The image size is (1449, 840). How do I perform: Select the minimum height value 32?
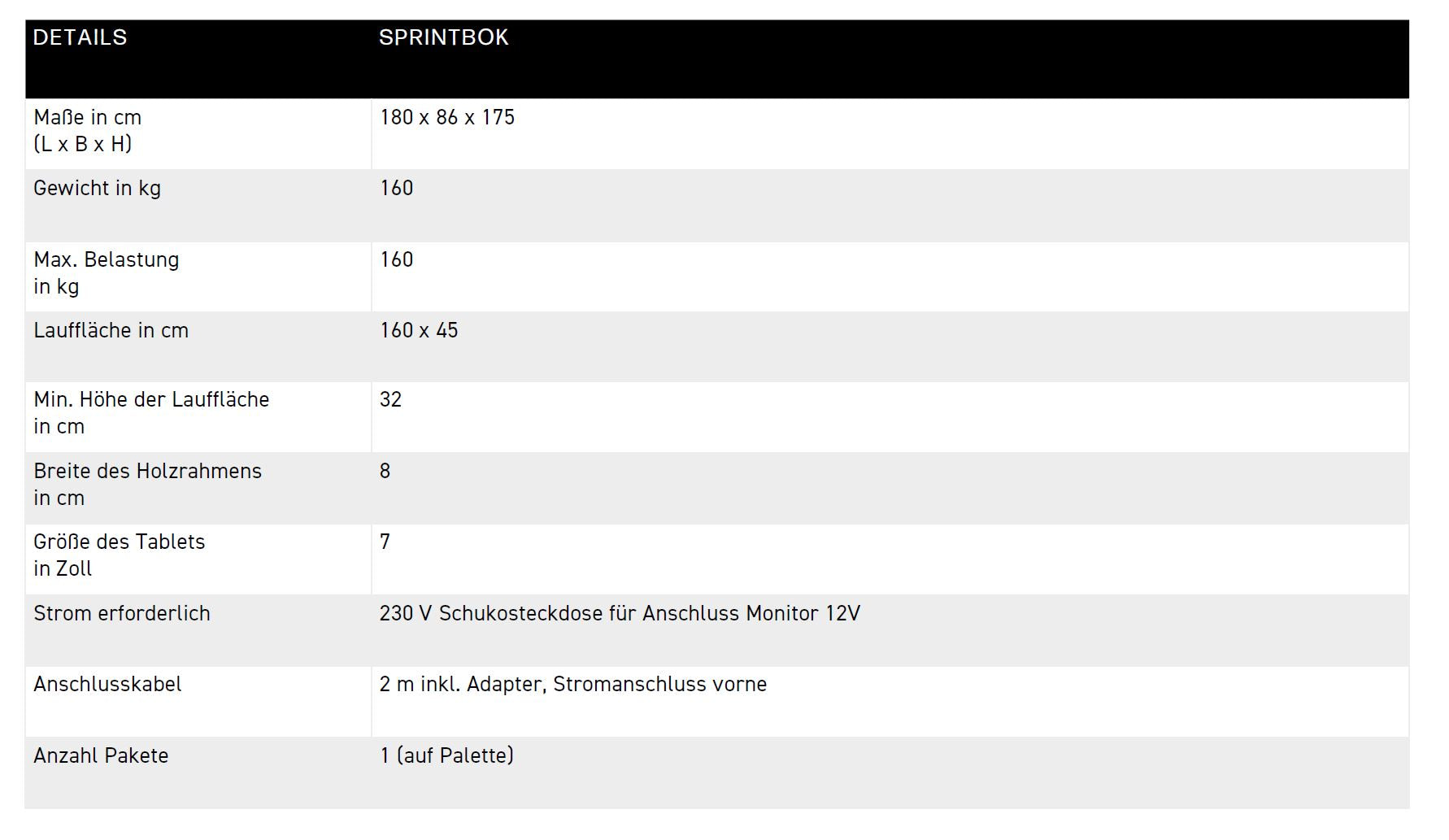coord(390,400)
